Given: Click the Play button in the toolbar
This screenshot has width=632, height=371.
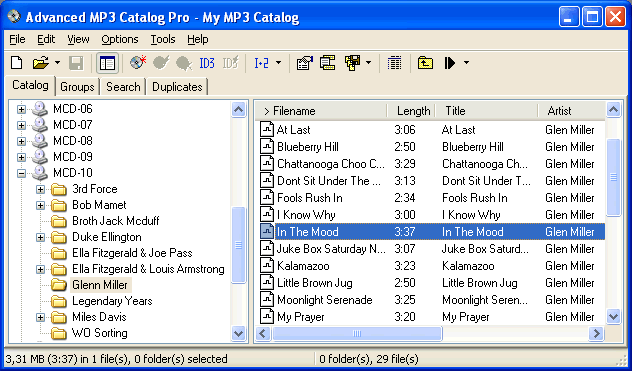Looking at the screenshot, I should pos(450,63).
